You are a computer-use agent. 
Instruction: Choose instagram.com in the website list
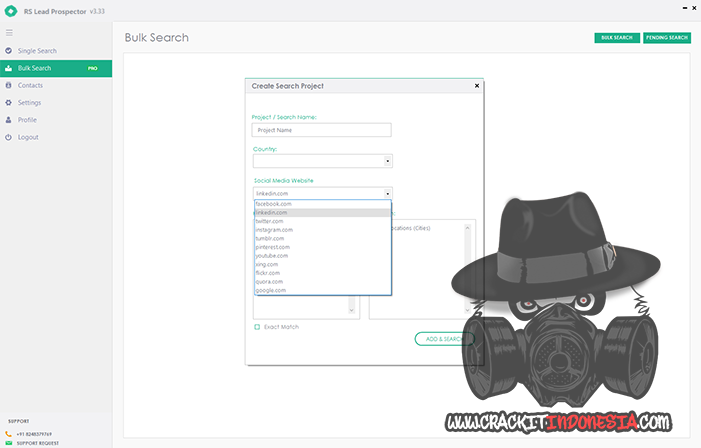click(x=274, y=230)
